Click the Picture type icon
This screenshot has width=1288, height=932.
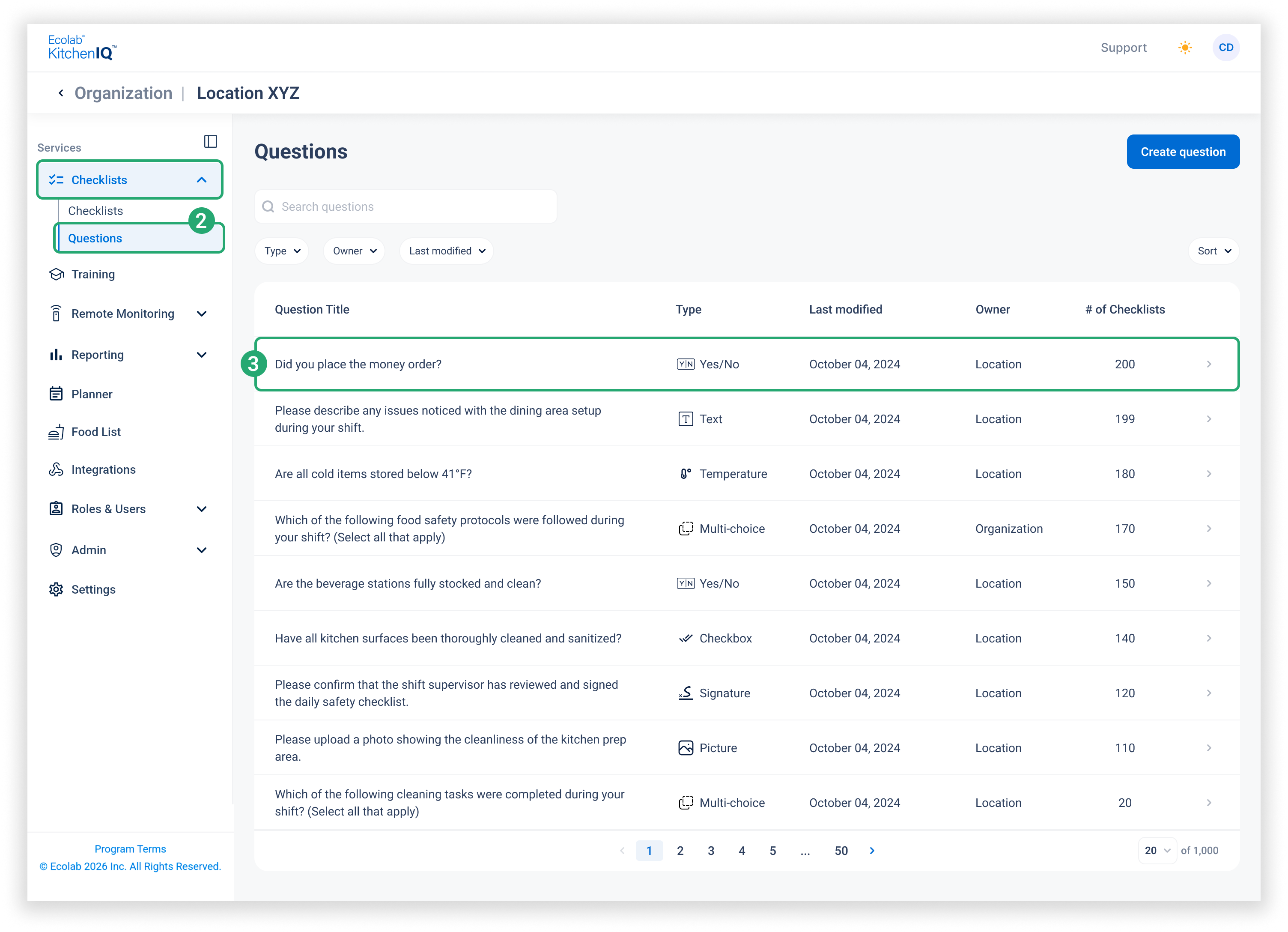click(x=686, y=748)
